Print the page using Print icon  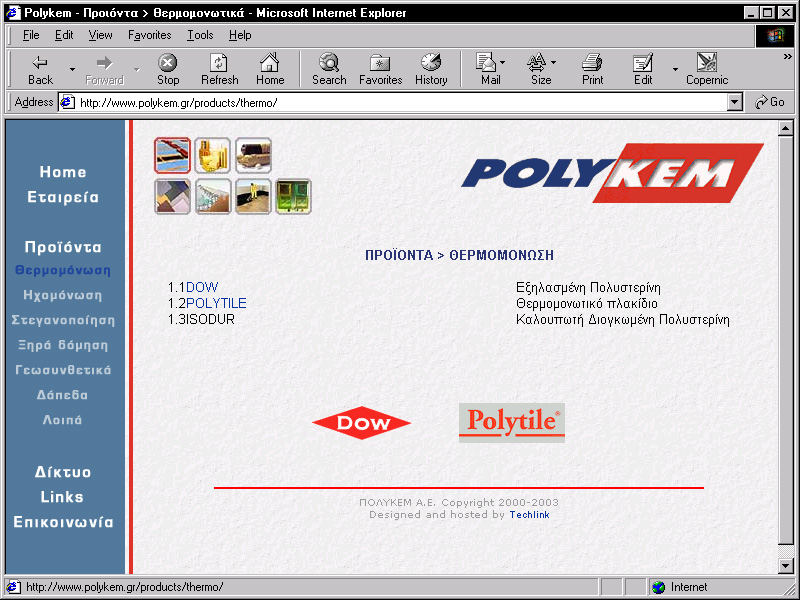pos(592,69)
